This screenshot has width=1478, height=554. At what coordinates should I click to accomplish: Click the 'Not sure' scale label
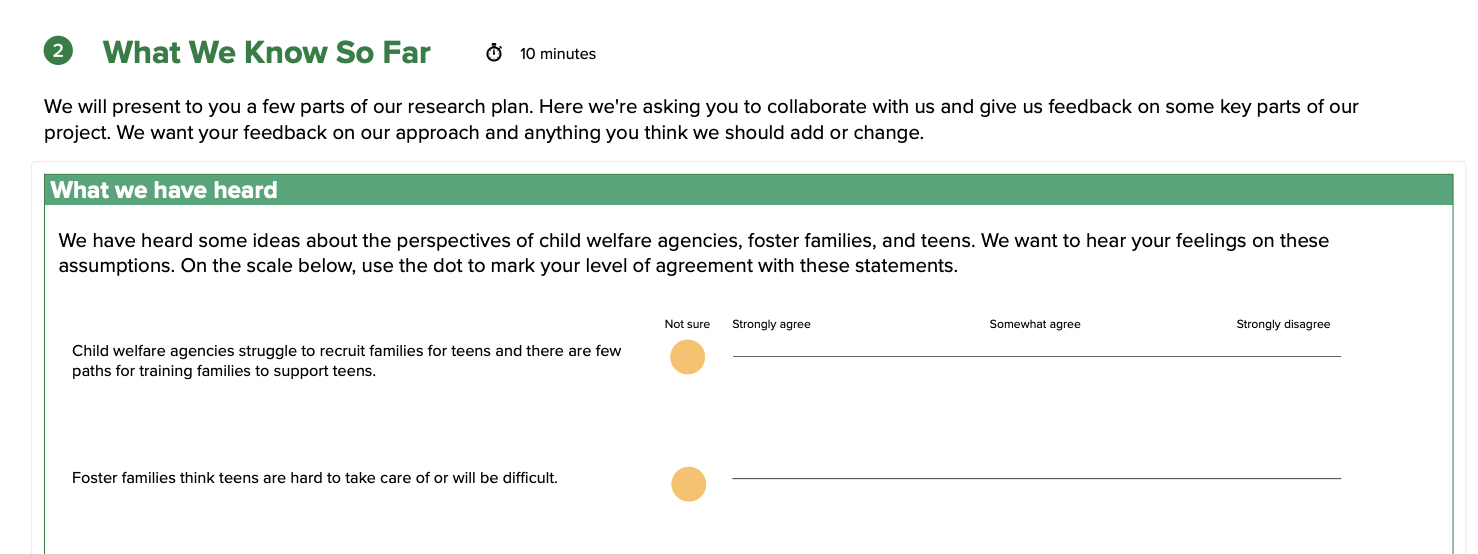[x=687, y=324]
